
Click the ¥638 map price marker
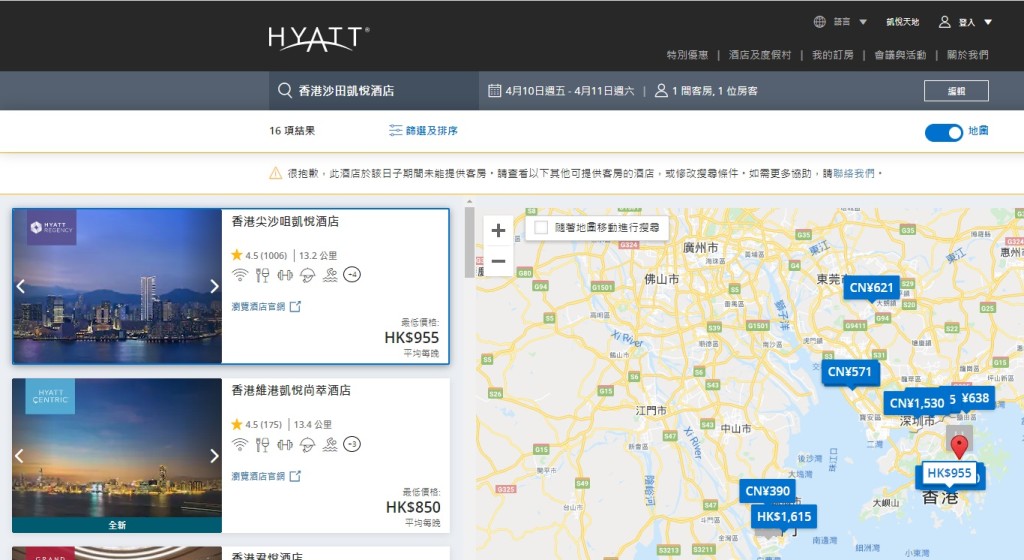(974, 397)
